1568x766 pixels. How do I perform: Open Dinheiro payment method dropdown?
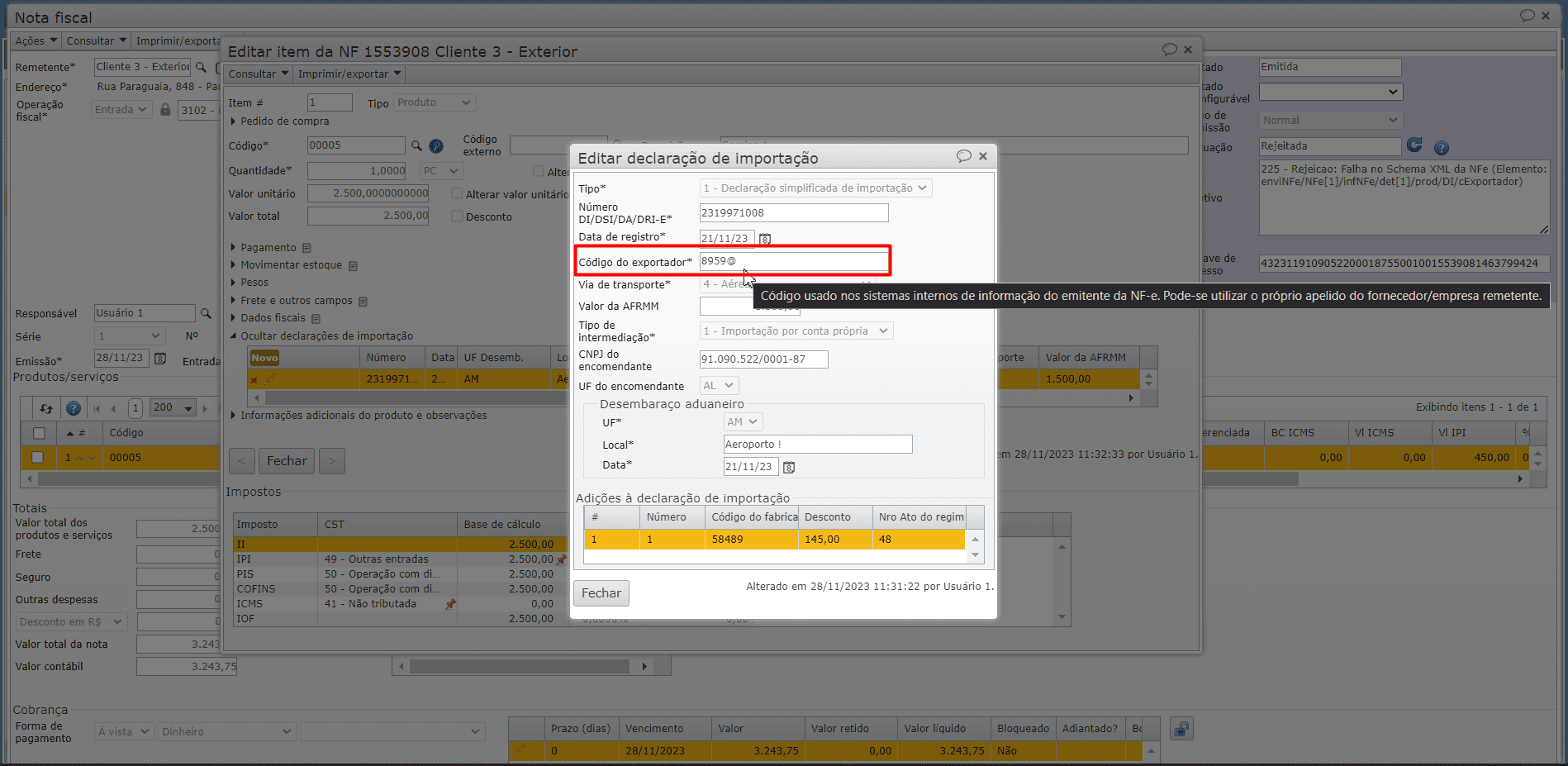(x=227, y=732)
